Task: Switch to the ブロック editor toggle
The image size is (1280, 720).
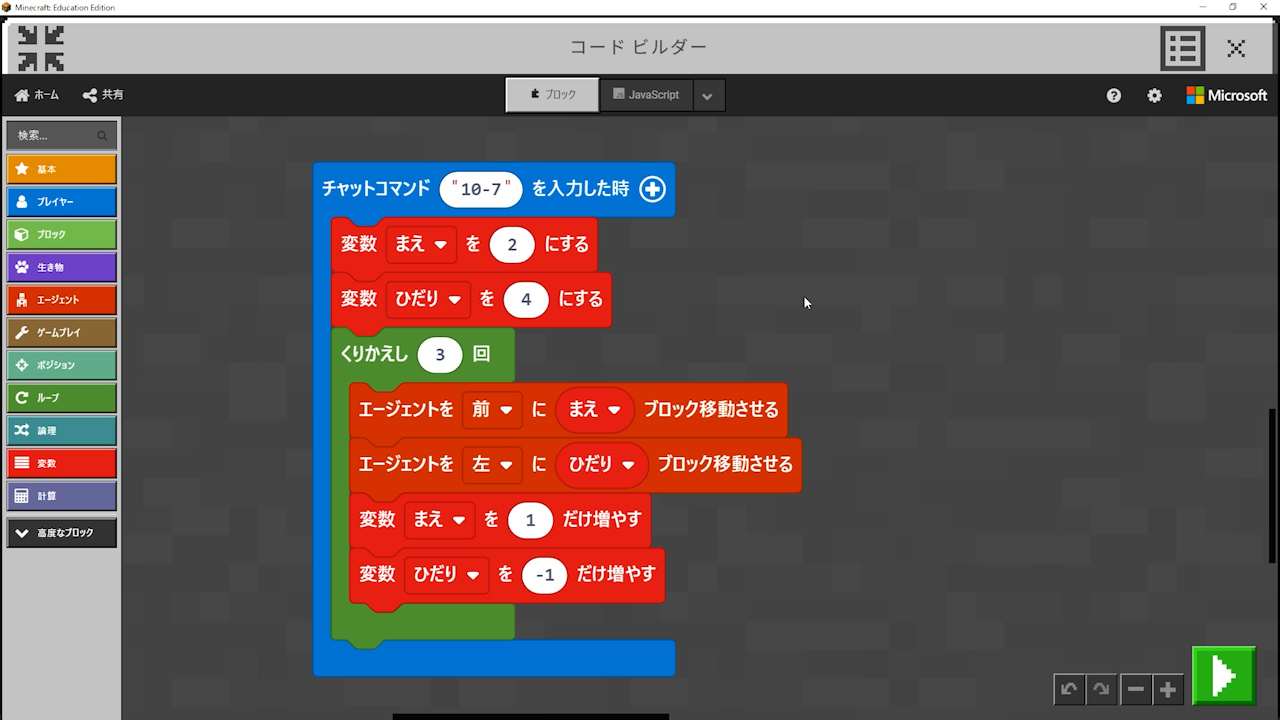Action: click(552, 95)
